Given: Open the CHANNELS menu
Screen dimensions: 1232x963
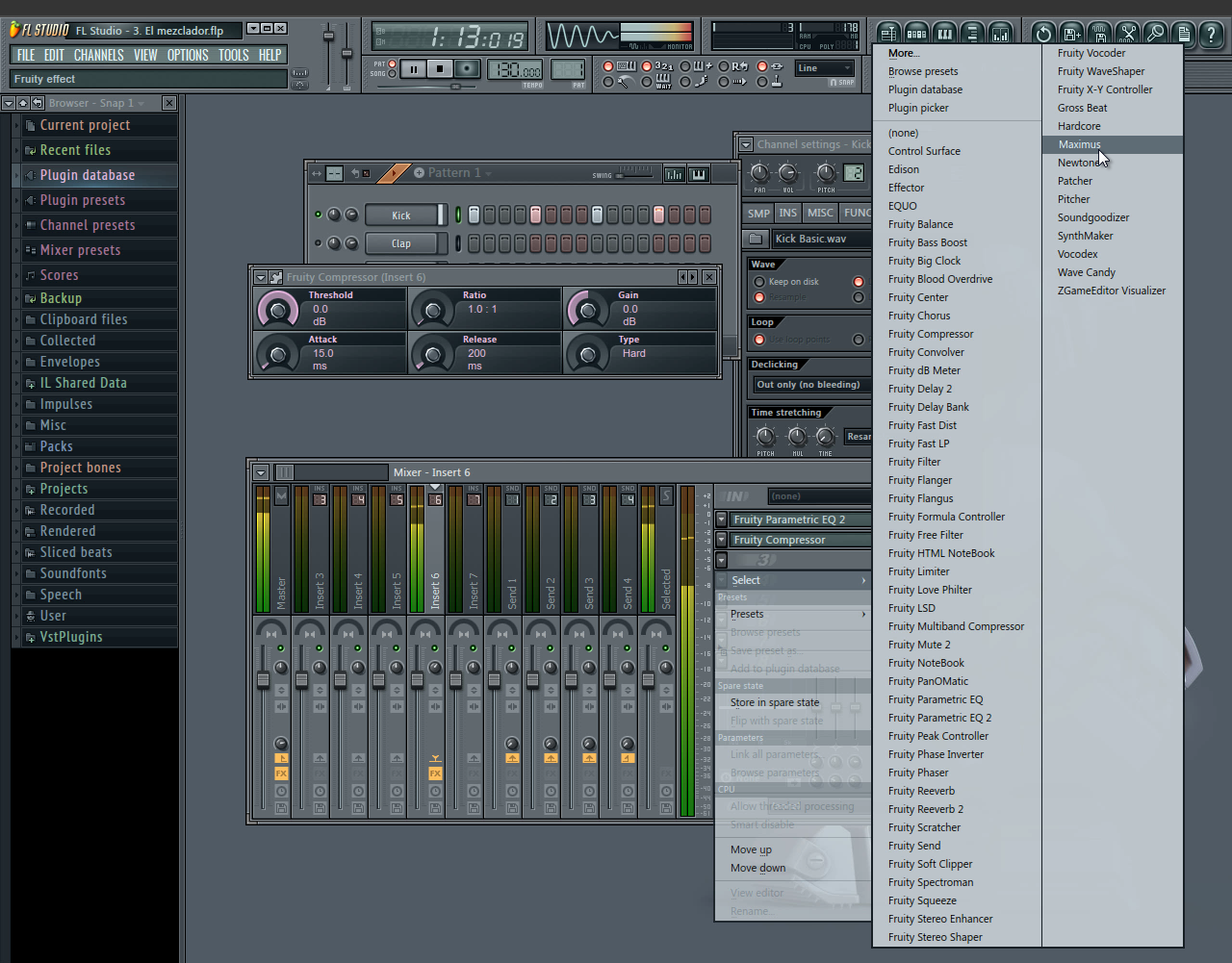Looking at the screenshot, I should point(98,55).
